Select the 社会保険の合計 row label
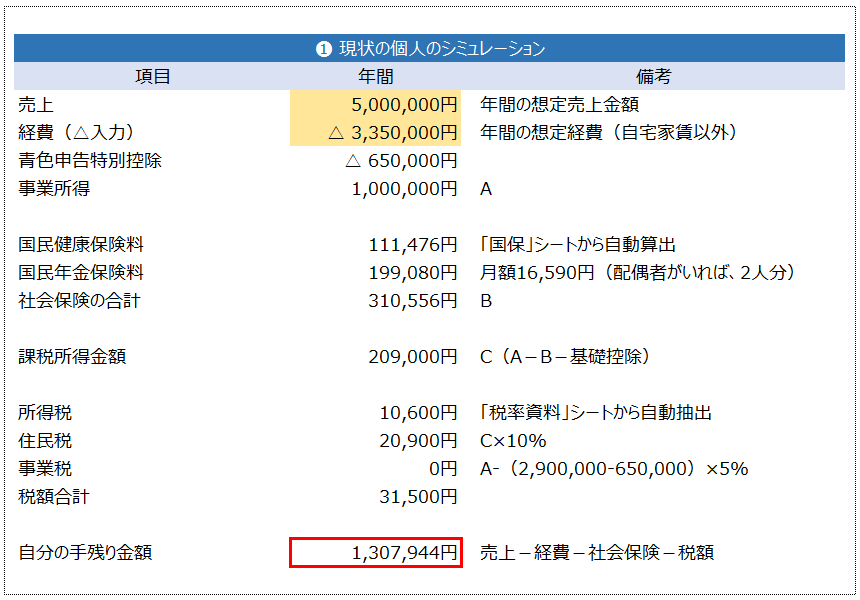This screenshot has width=860, height=600. click(79, 300)
